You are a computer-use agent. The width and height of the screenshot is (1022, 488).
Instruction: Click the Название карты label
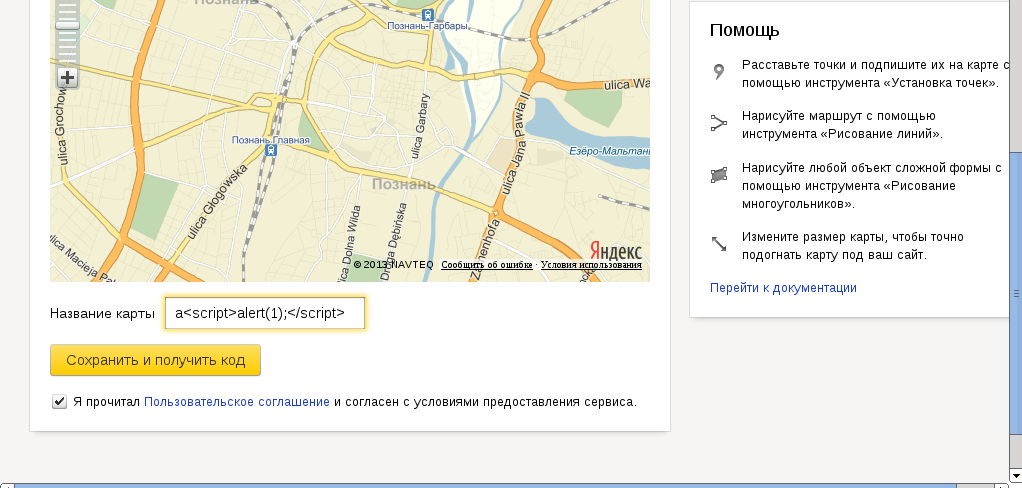tap(102, 313)
